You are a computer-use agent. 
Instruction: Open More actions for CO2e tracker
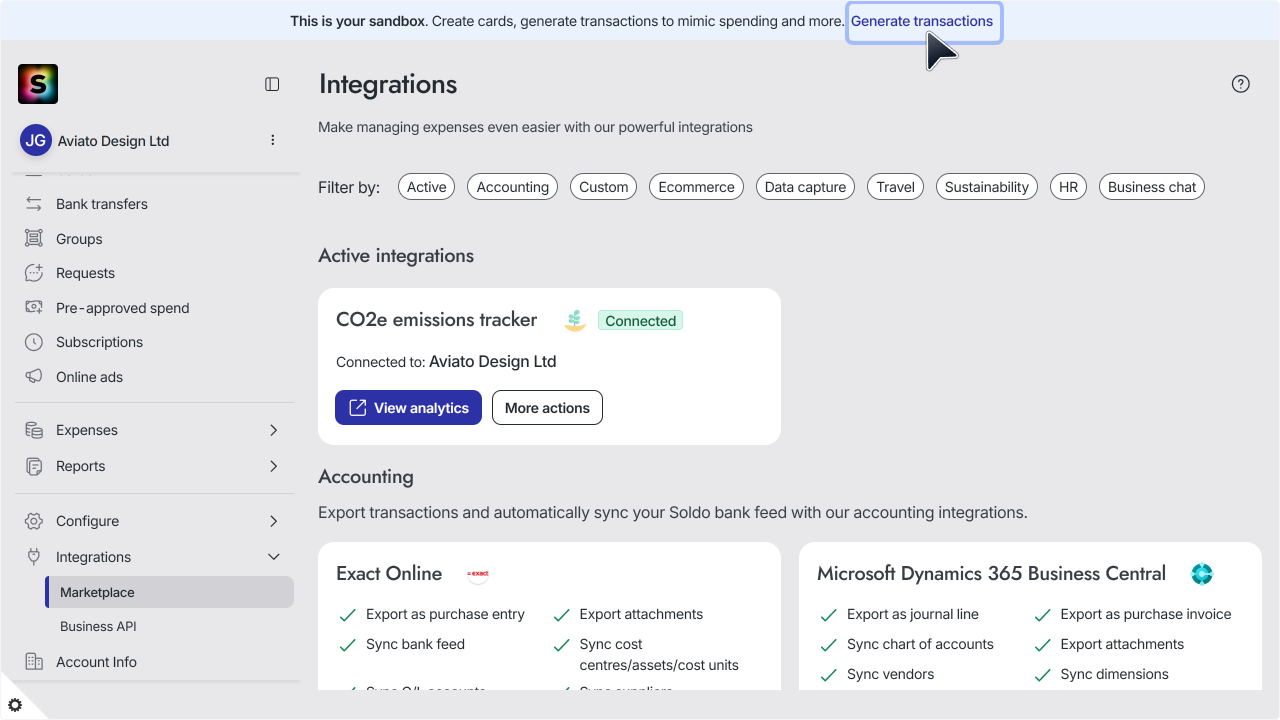[547, 407]
